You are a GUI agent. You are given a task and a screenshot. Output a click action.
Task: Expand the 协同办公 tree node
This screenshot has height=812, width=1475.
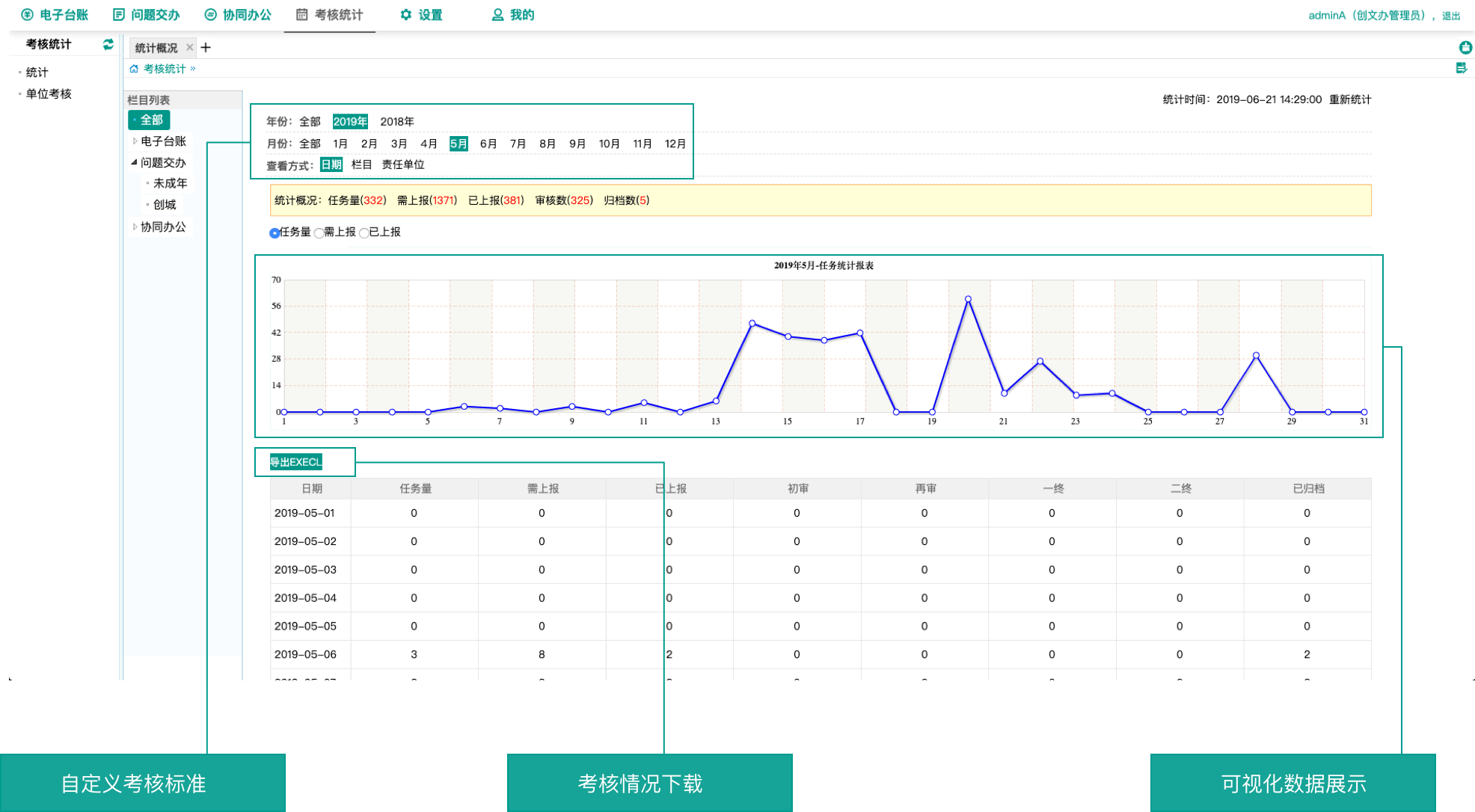135,227
